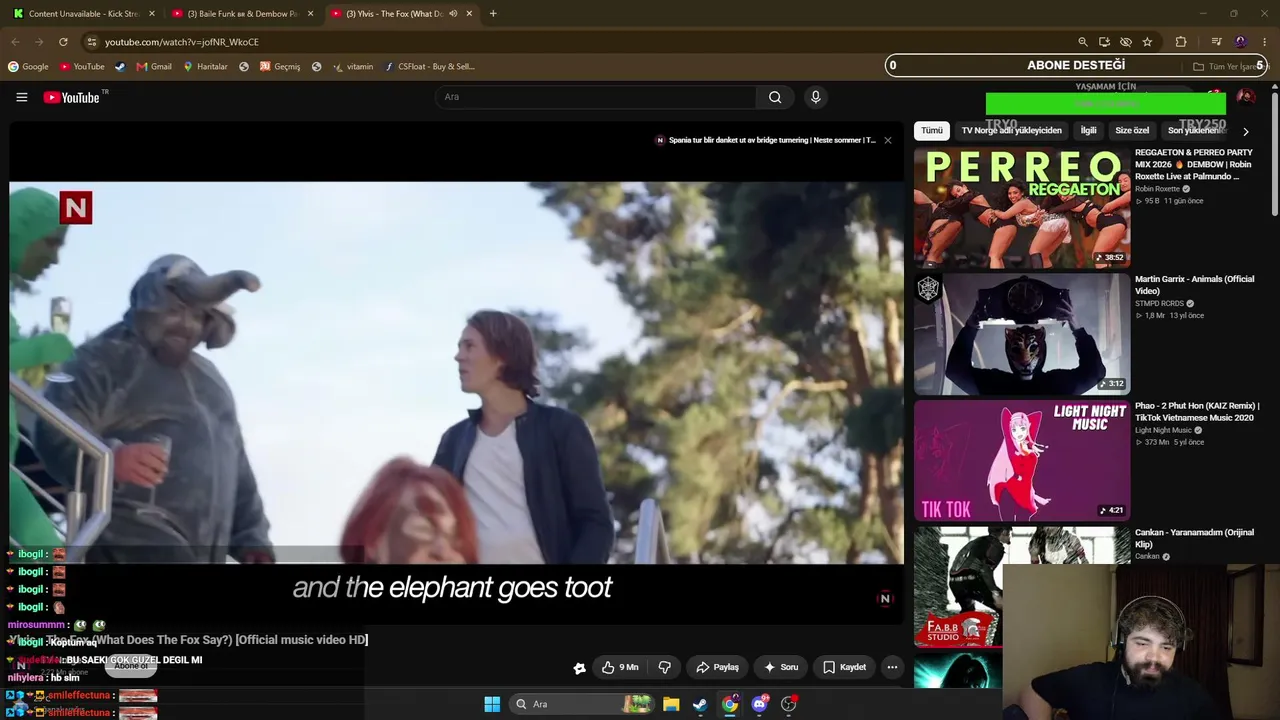Open the PERREO Reggaeton video thumbnail
1280x720 pixels.
pos(1022,208)
